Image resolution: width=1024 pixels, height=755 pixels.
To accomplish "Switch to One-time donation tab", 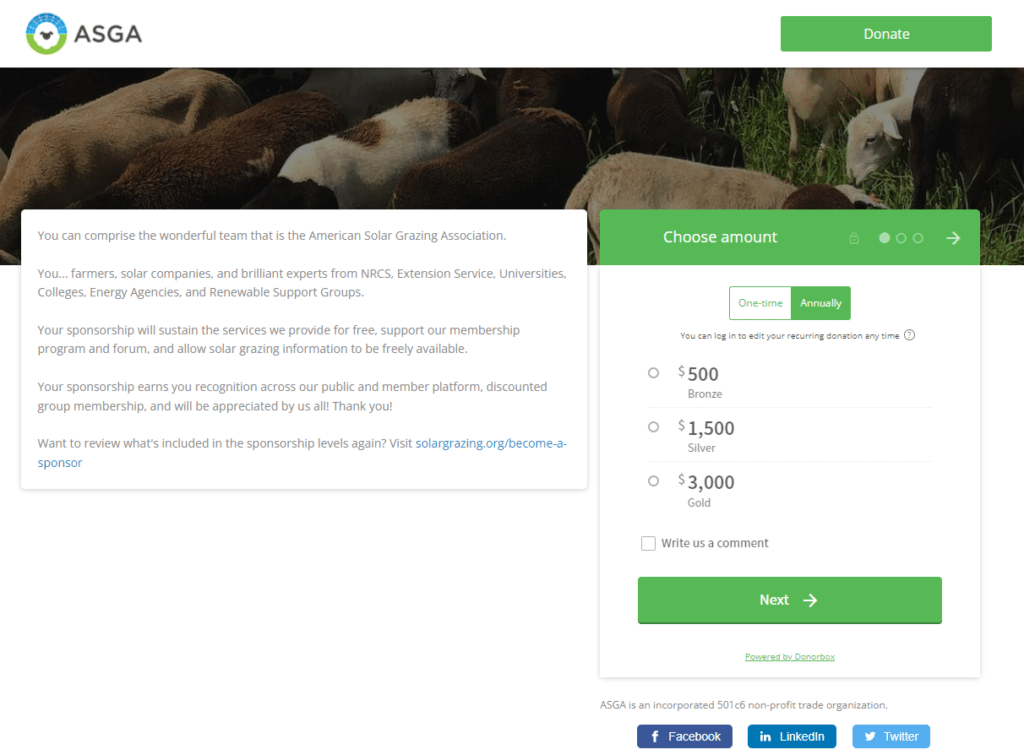I will [760, 303].
